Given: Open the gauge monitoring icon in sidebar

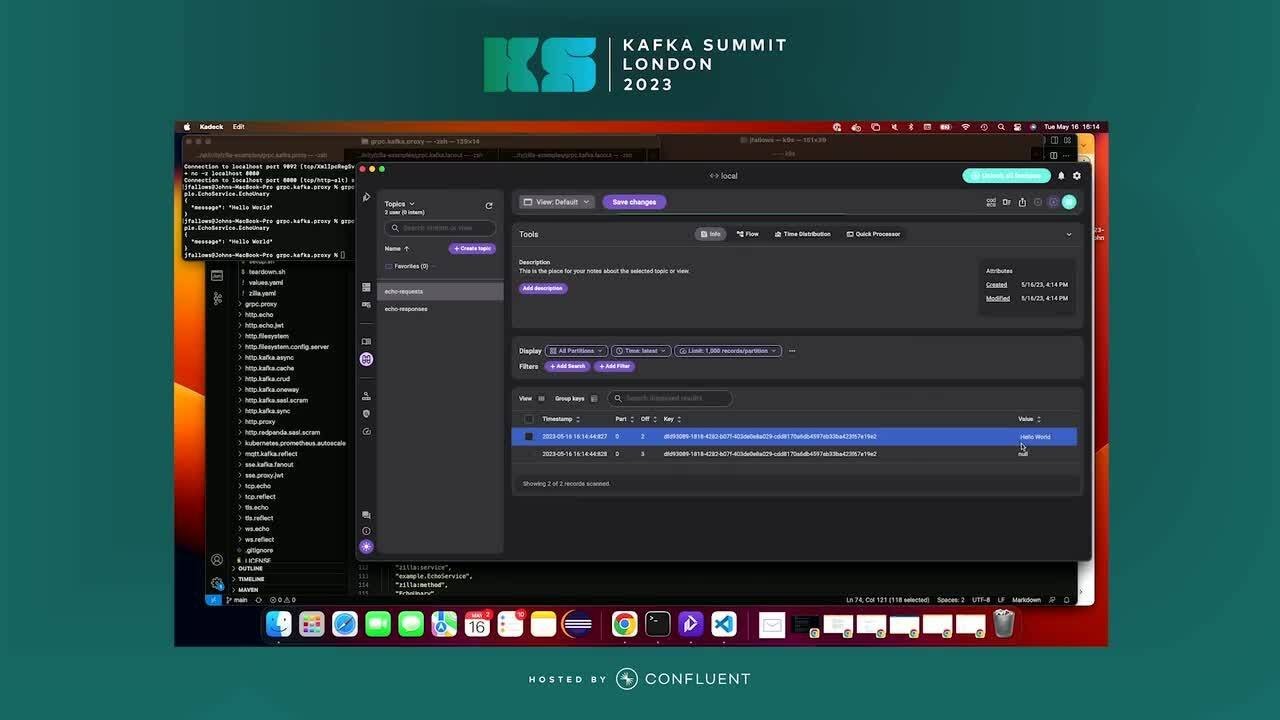Looking at the screenshot, I should coord(366,431).
